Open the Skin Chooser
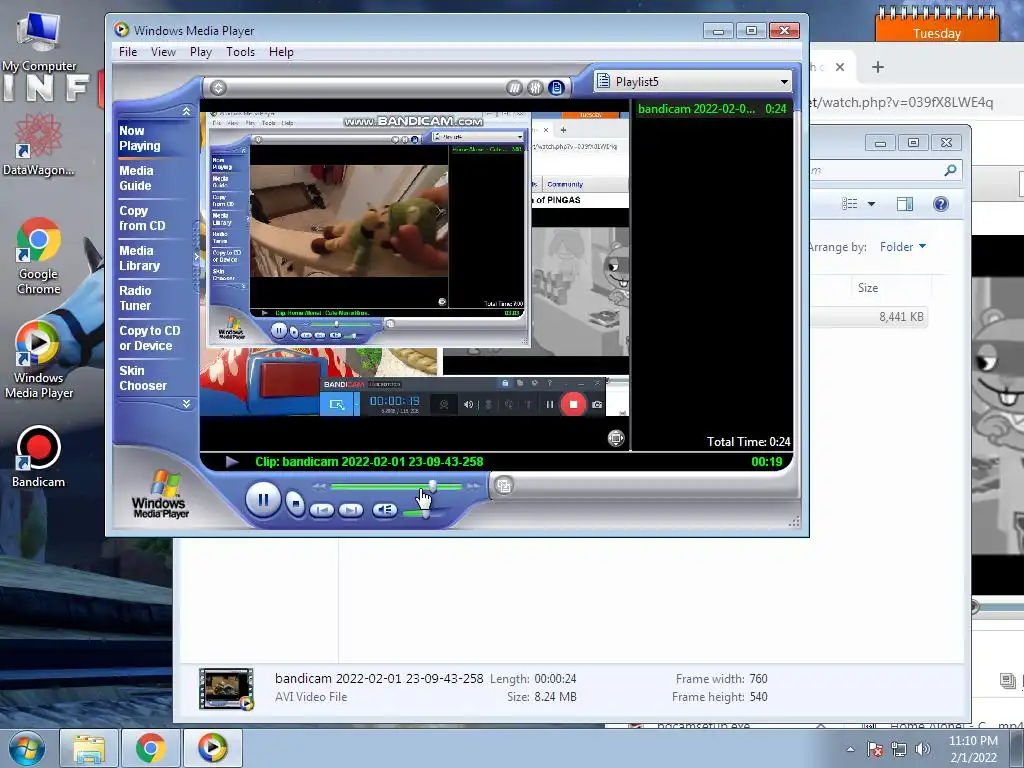The width and height of the screenshot is (1024, 768). click(x=142, y=377)
